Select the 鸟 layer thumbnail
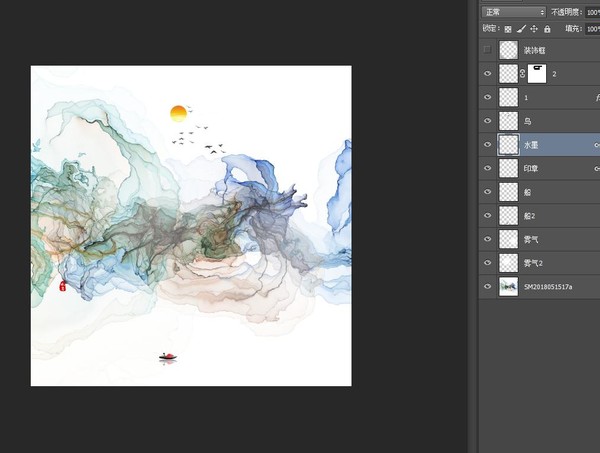The image size is (600, 453). click(x=509, y=121)
